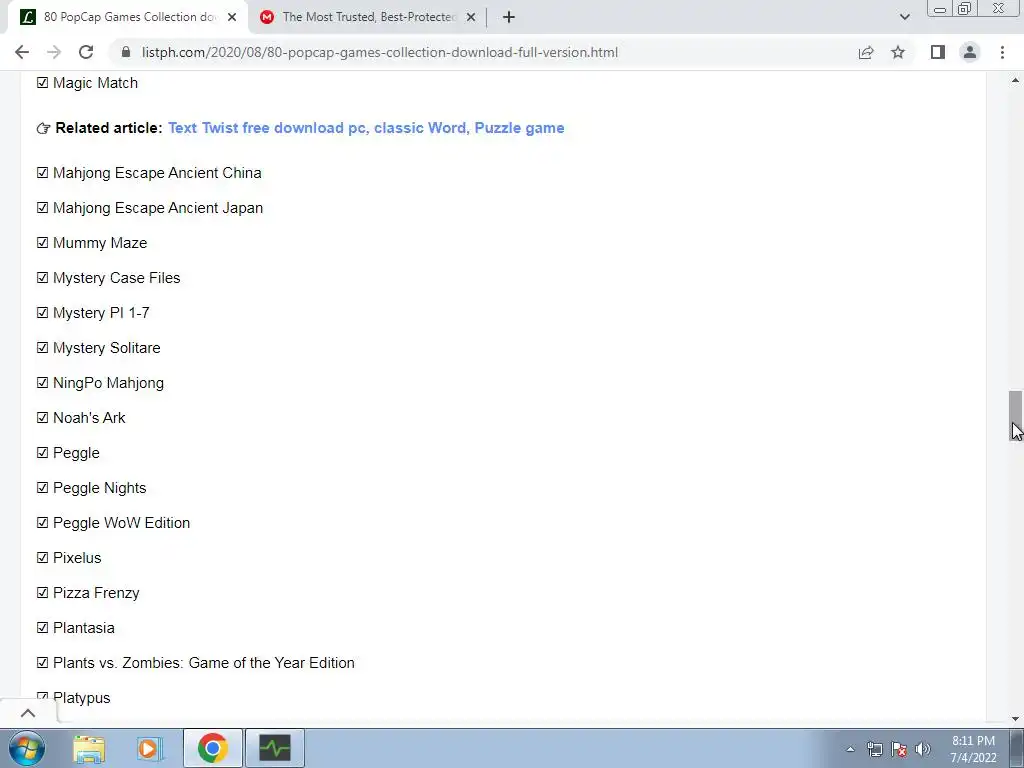This screenshot has height=768, width=1024.
Task: Click checkbox next to Magic Match
Action: (x=42, y=83)
